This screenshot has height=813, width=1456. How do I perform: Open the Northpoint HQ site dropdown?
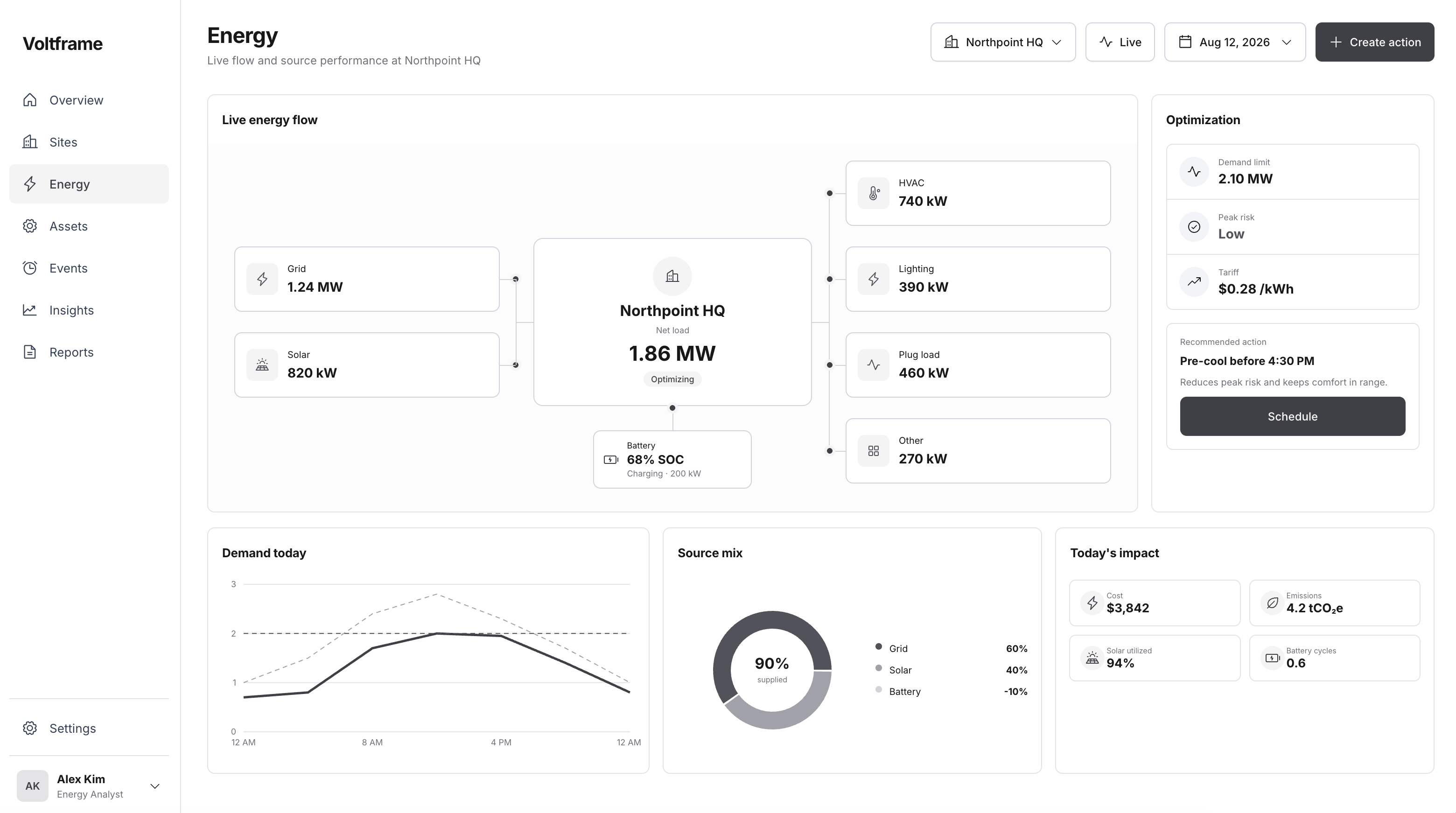coord(1003,42)
